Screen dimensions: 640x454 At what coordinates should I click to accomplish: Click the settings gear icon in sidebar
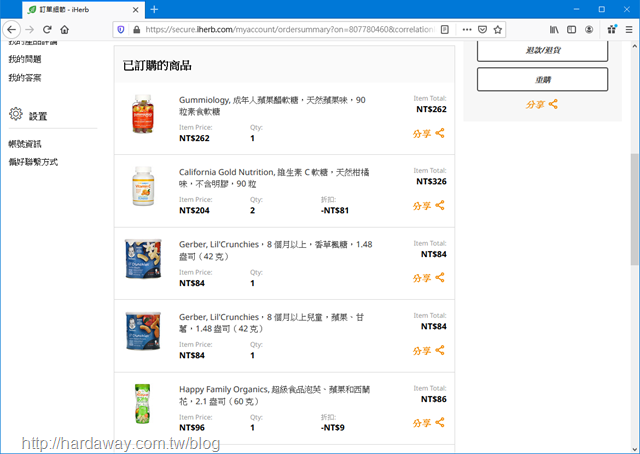point(16,114)
